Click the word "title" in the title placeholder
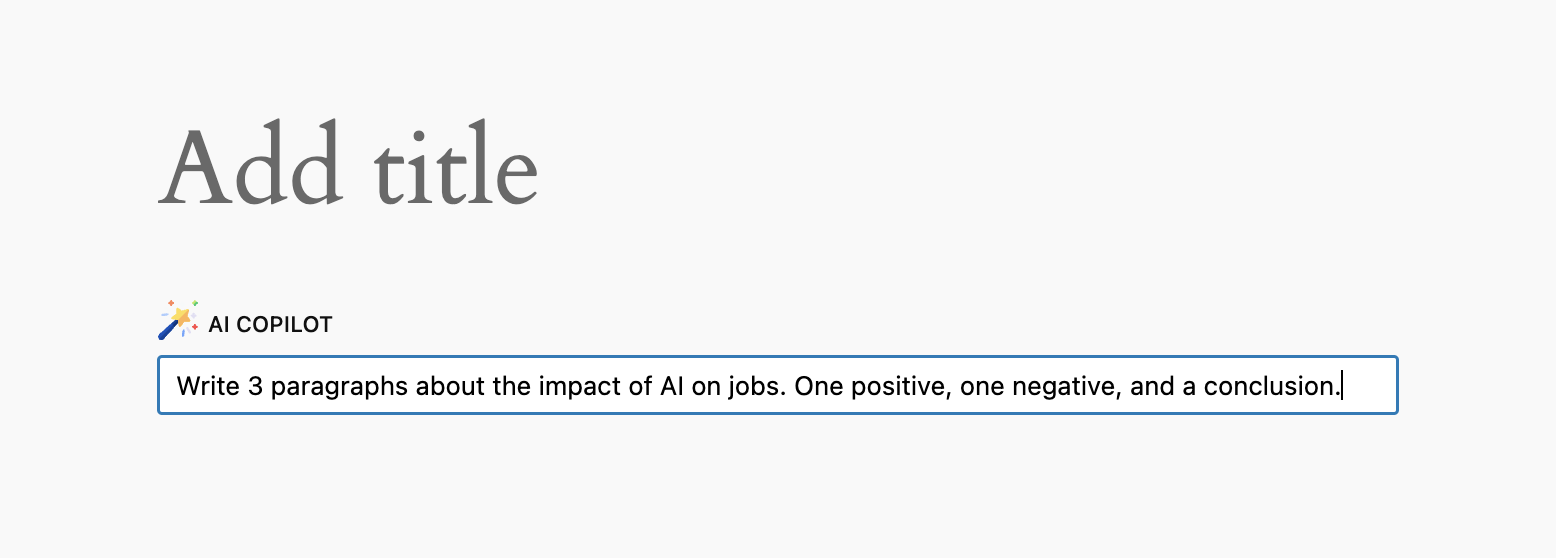Image resolution: width=1556 pixels, height=558 pixels. [x=457, y=166]
